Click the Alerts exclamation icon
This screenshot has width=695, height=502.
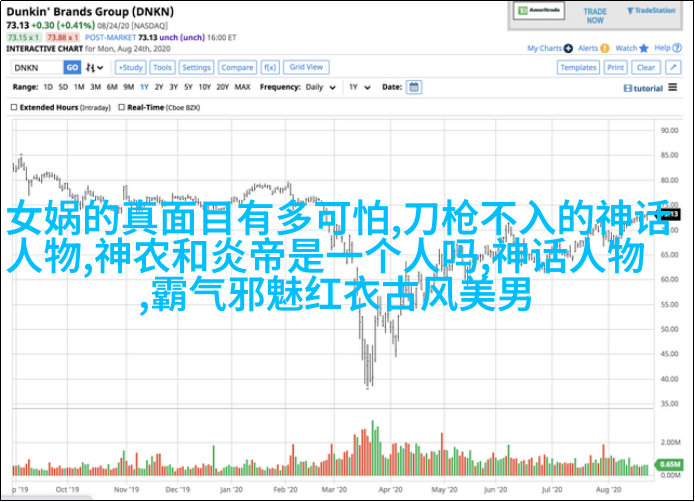605,48
